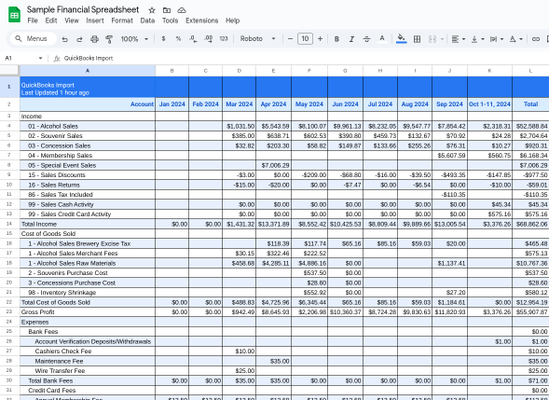Image resolution: width=549 pixels, height=400 pixels.
Task: Print the spreadsheet
Action: (95, 39)
